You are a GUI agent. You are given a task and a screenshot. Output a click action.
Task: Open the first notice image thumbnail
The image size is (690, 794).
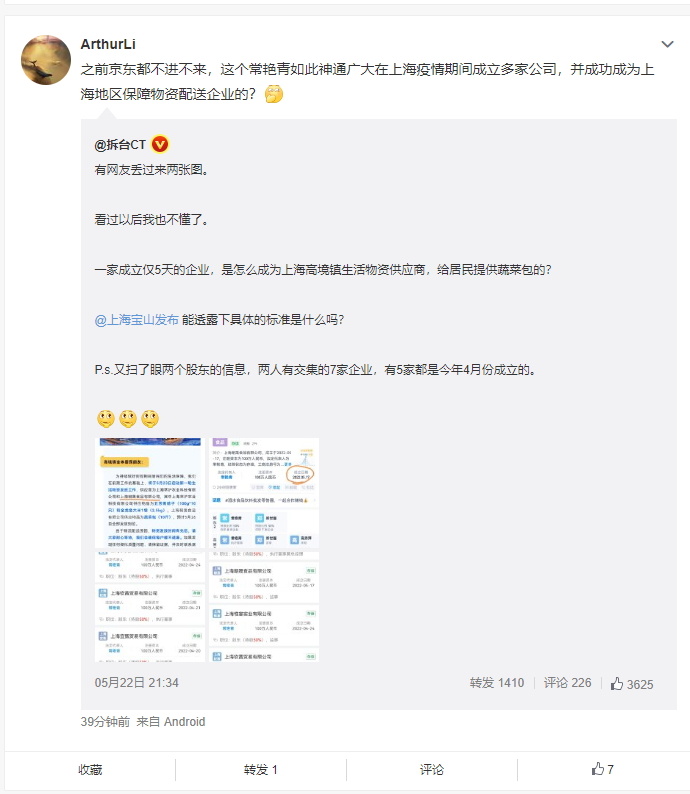[x=150, y=493]
